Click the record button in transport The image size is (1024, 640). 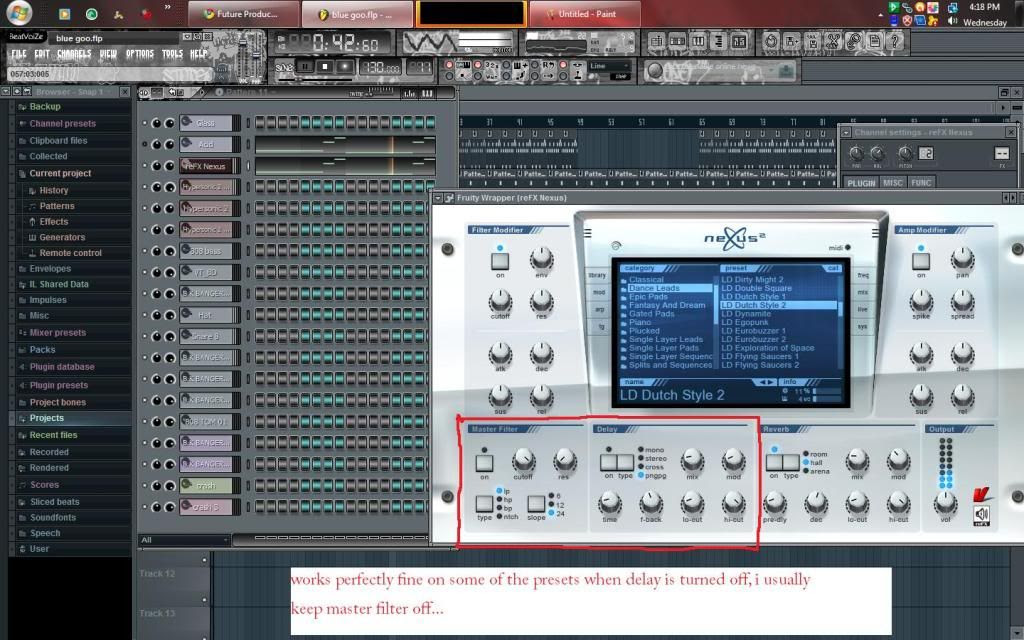[x=345, y=67]
